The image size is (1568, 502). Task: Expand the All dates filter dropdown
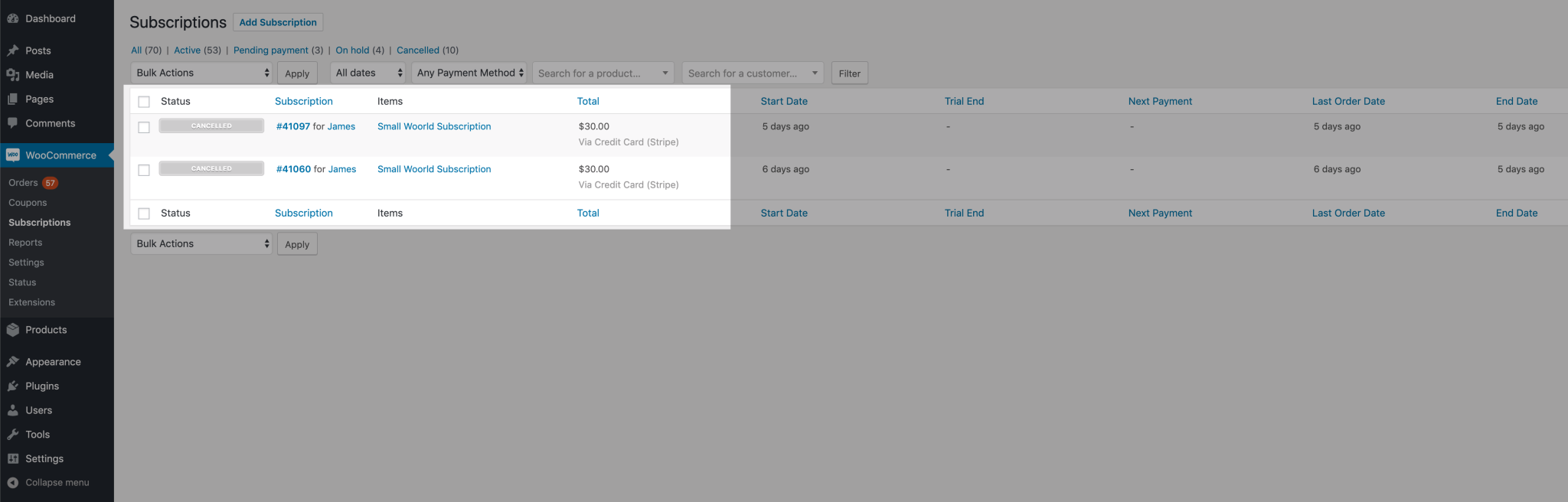point(367,73)
